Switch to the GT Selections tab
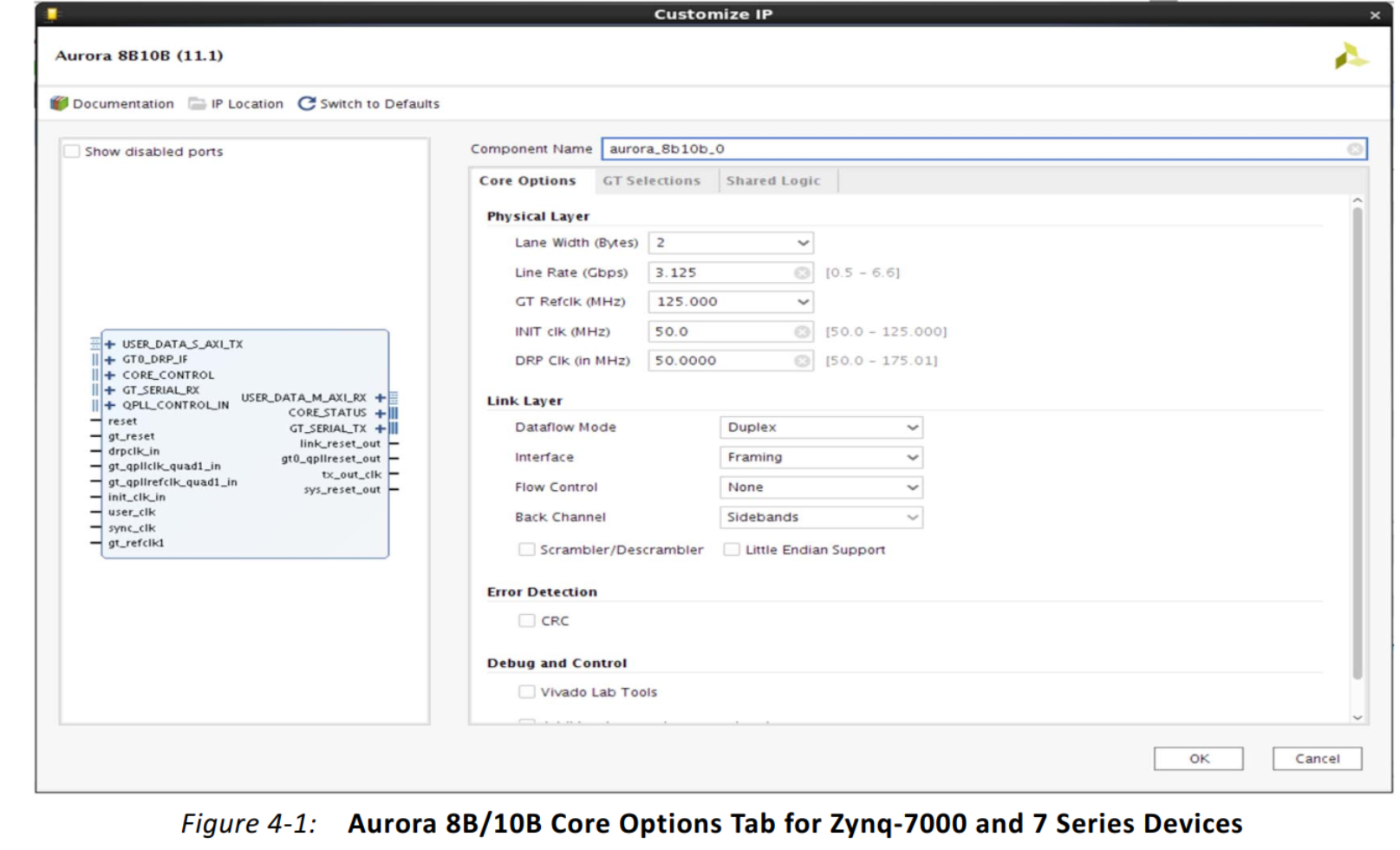The image size is (1400, 850). [653, 180]
